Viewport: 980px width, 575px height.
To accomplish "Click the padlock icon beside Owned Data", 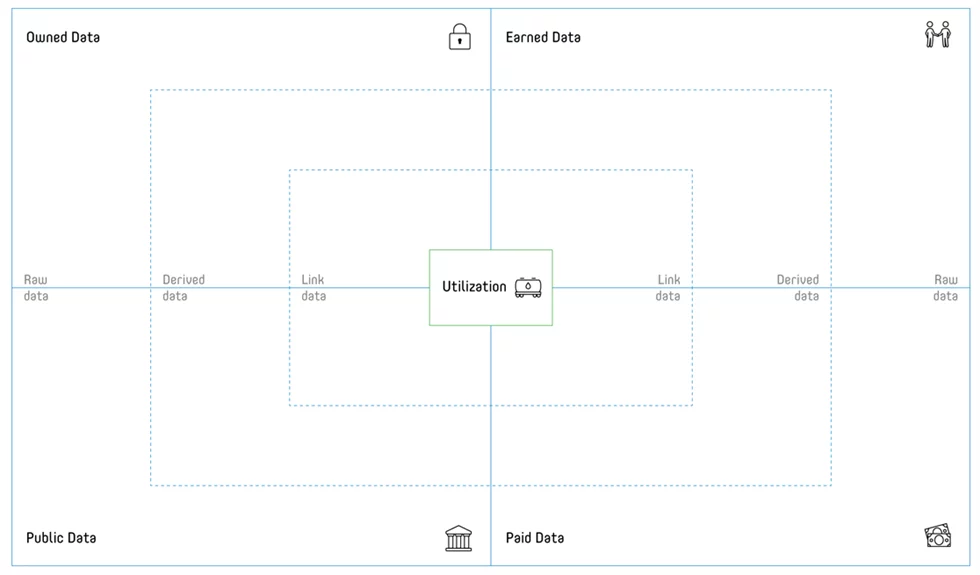I will click(459, 37).
